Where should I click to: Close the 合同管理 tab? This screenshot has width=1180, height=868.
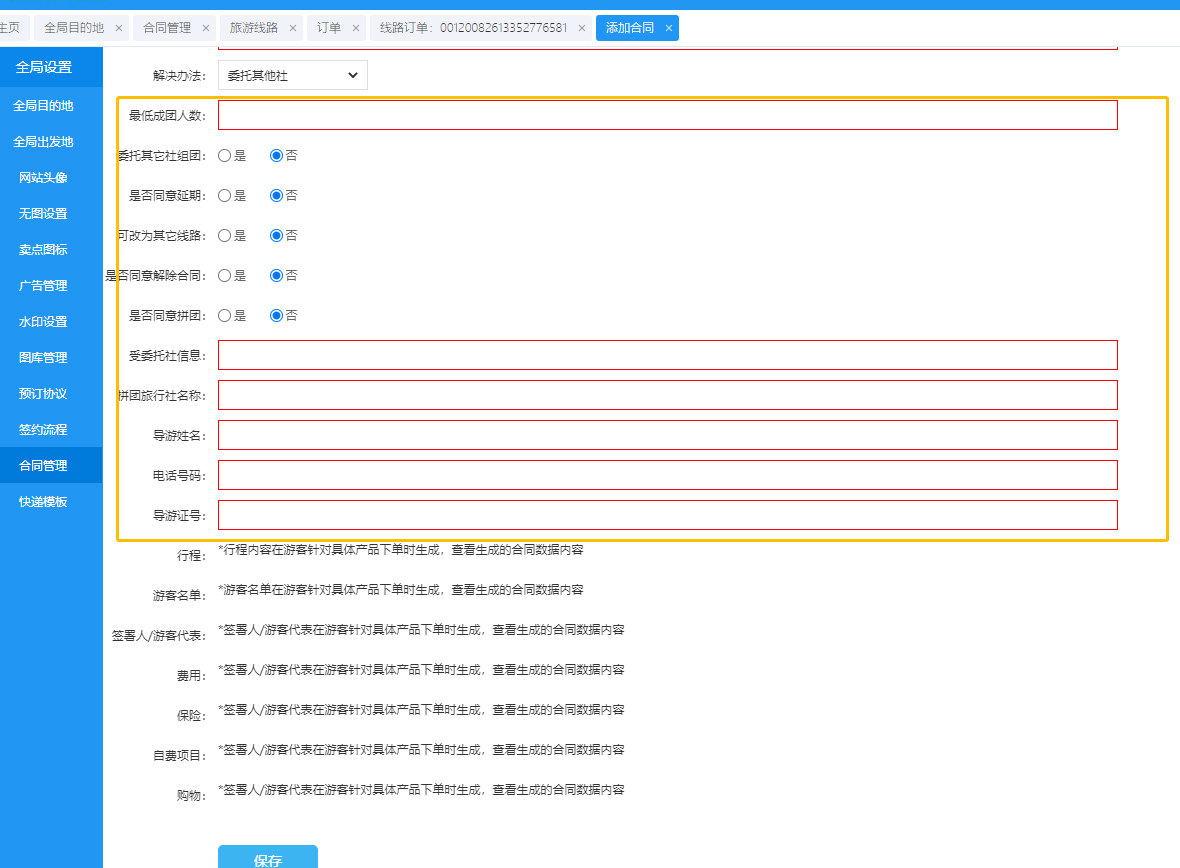coord(206,28)
